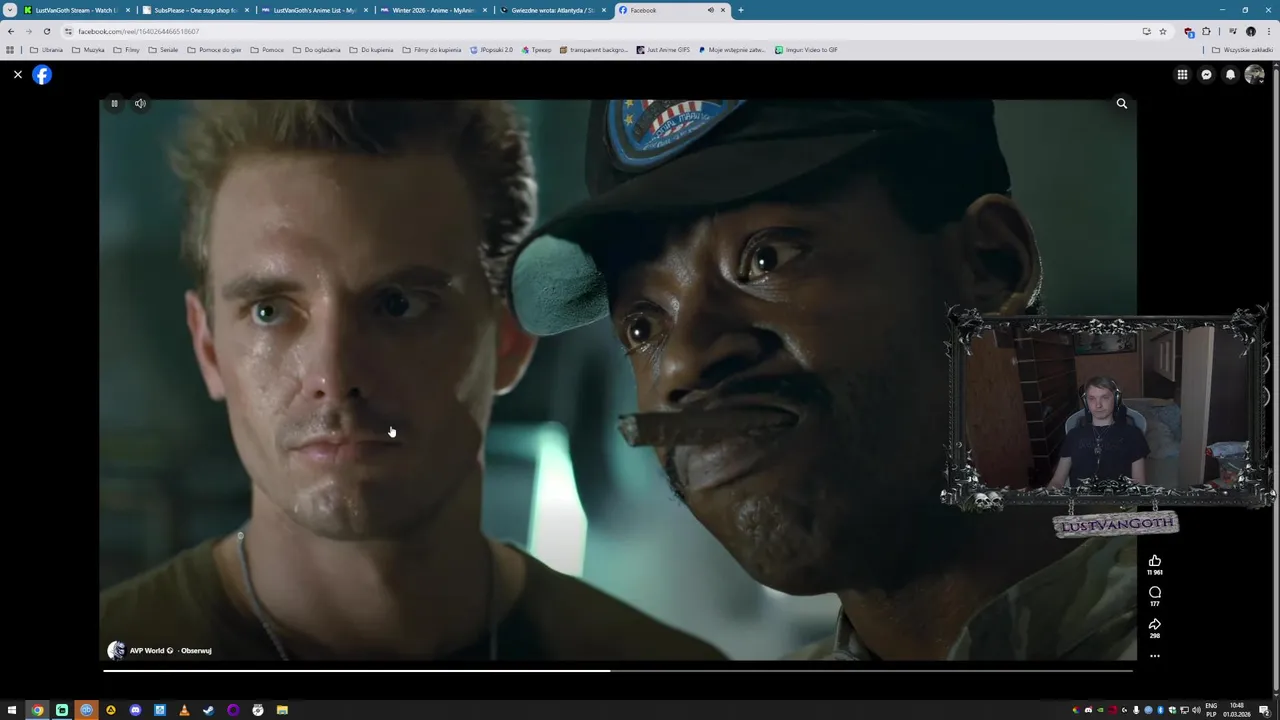Open the Ubrania bookmark folder

coord(47,50)
